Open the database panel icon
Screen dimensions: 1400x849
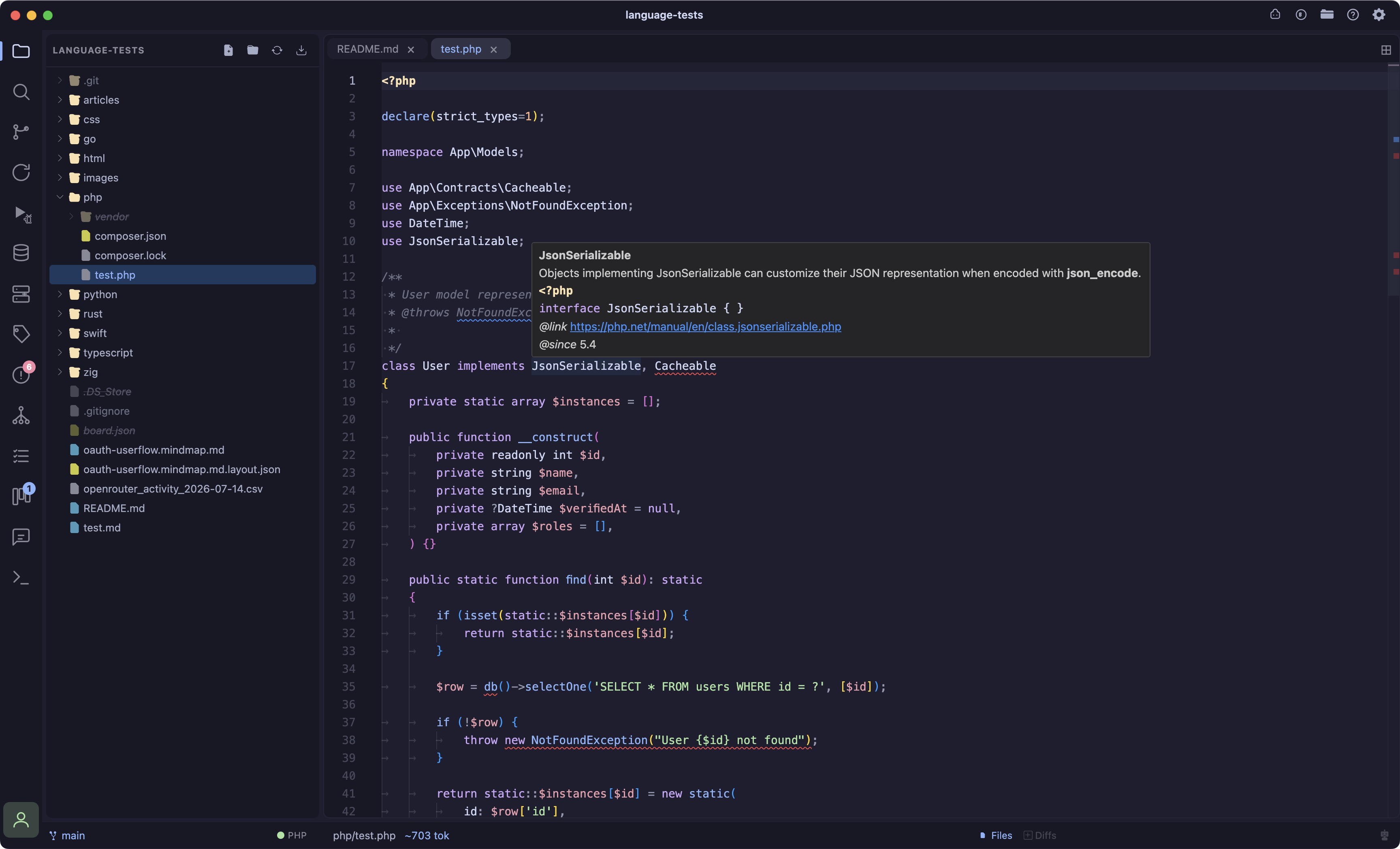click(21, 253)
